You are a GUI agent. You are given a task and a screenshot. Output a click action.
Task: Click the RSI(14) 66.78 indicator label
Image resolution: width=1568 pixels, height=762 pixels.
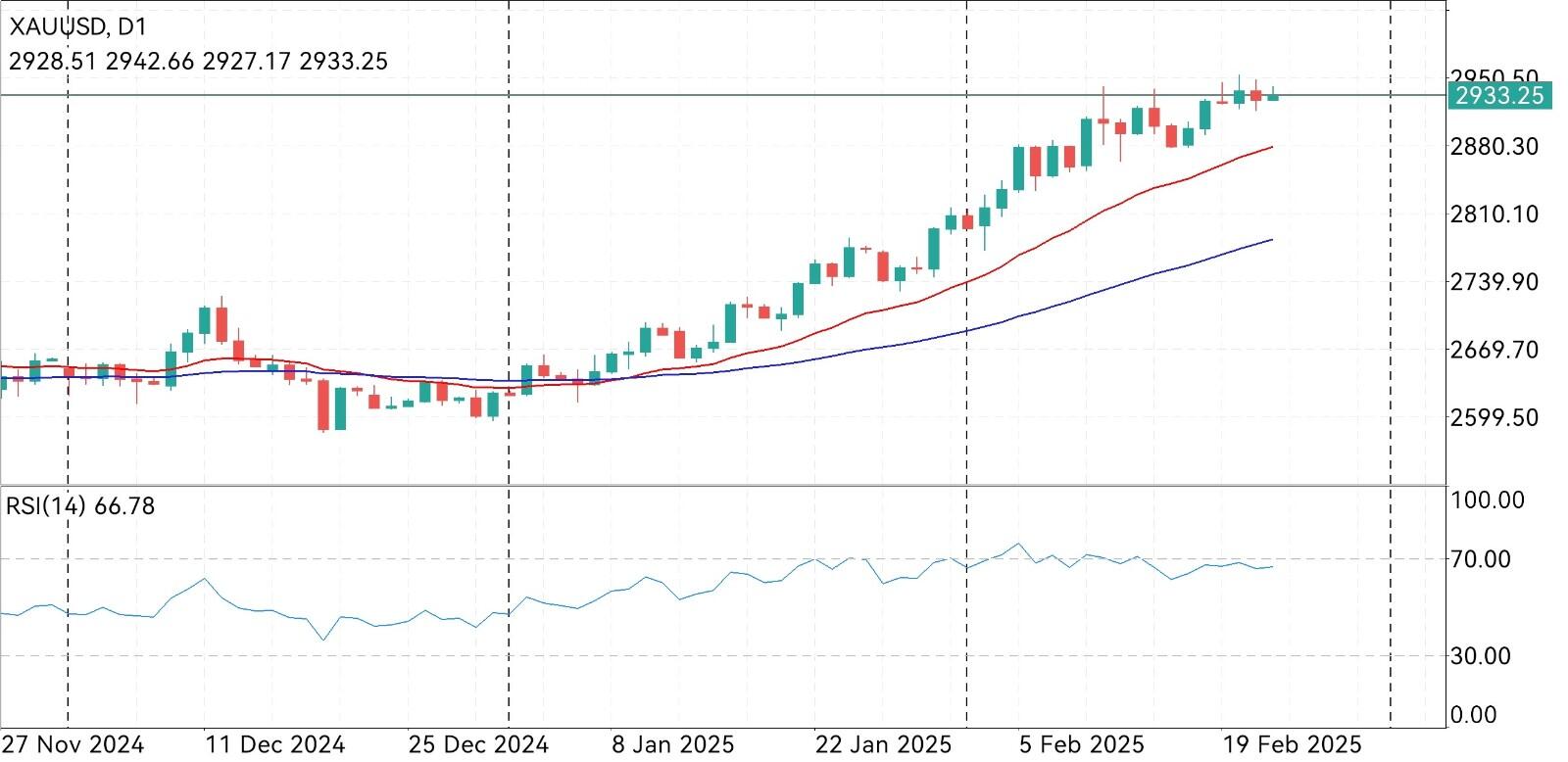tap(80, 506)
